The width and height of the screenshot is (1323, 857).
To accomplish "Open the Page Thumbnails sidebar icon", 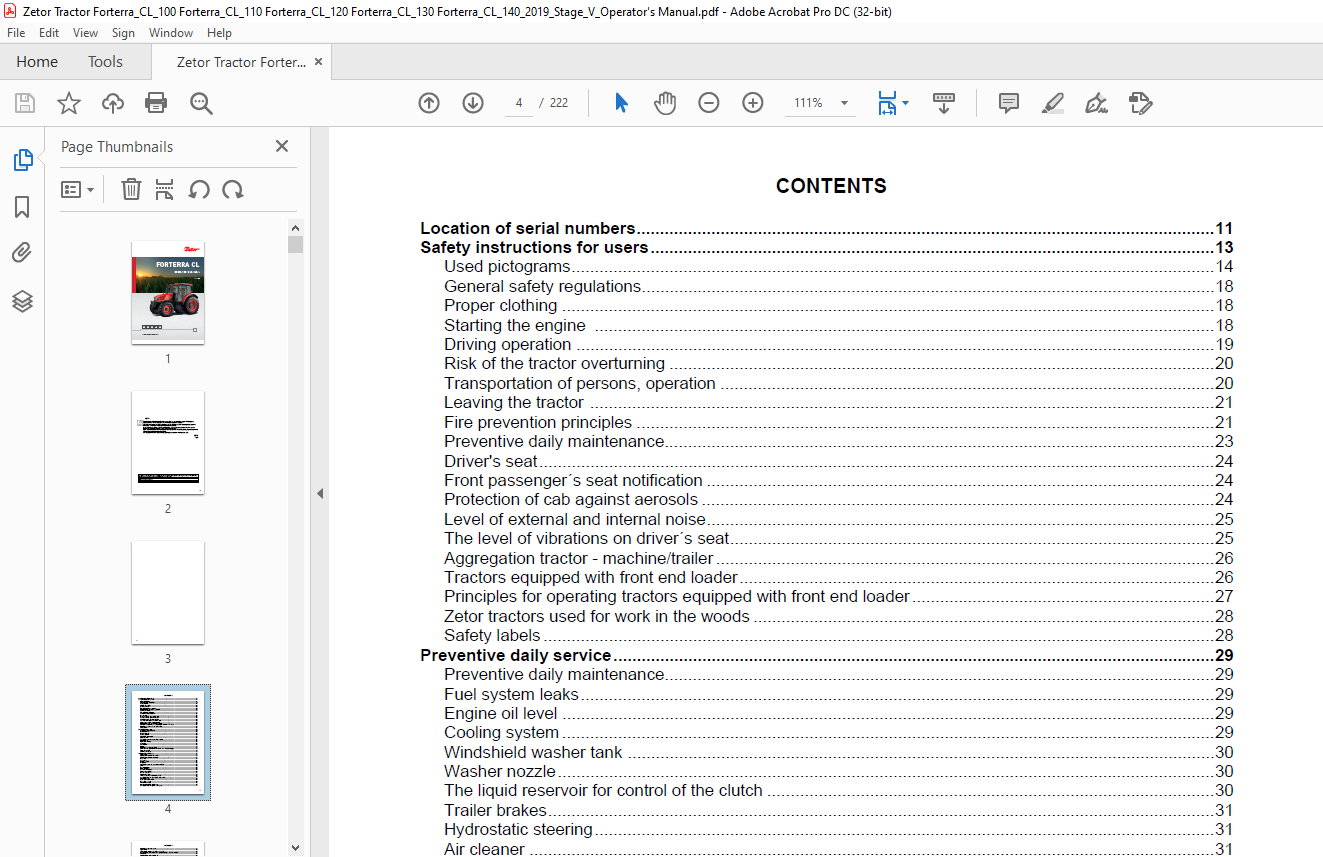I will pyautogui.click(x=22, y=160).
